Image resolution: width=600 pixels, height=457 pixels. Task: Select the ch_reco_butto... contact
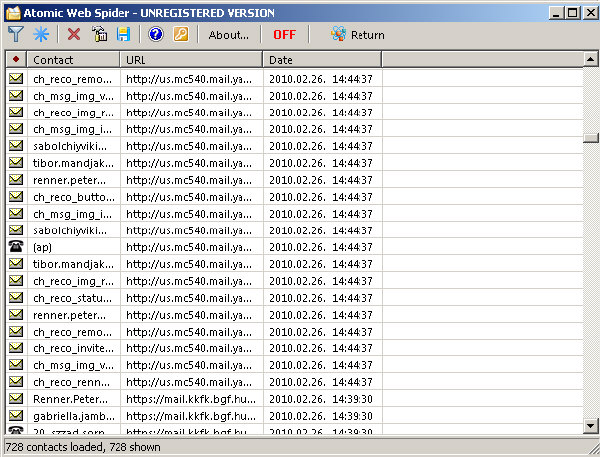coord(73,197)
